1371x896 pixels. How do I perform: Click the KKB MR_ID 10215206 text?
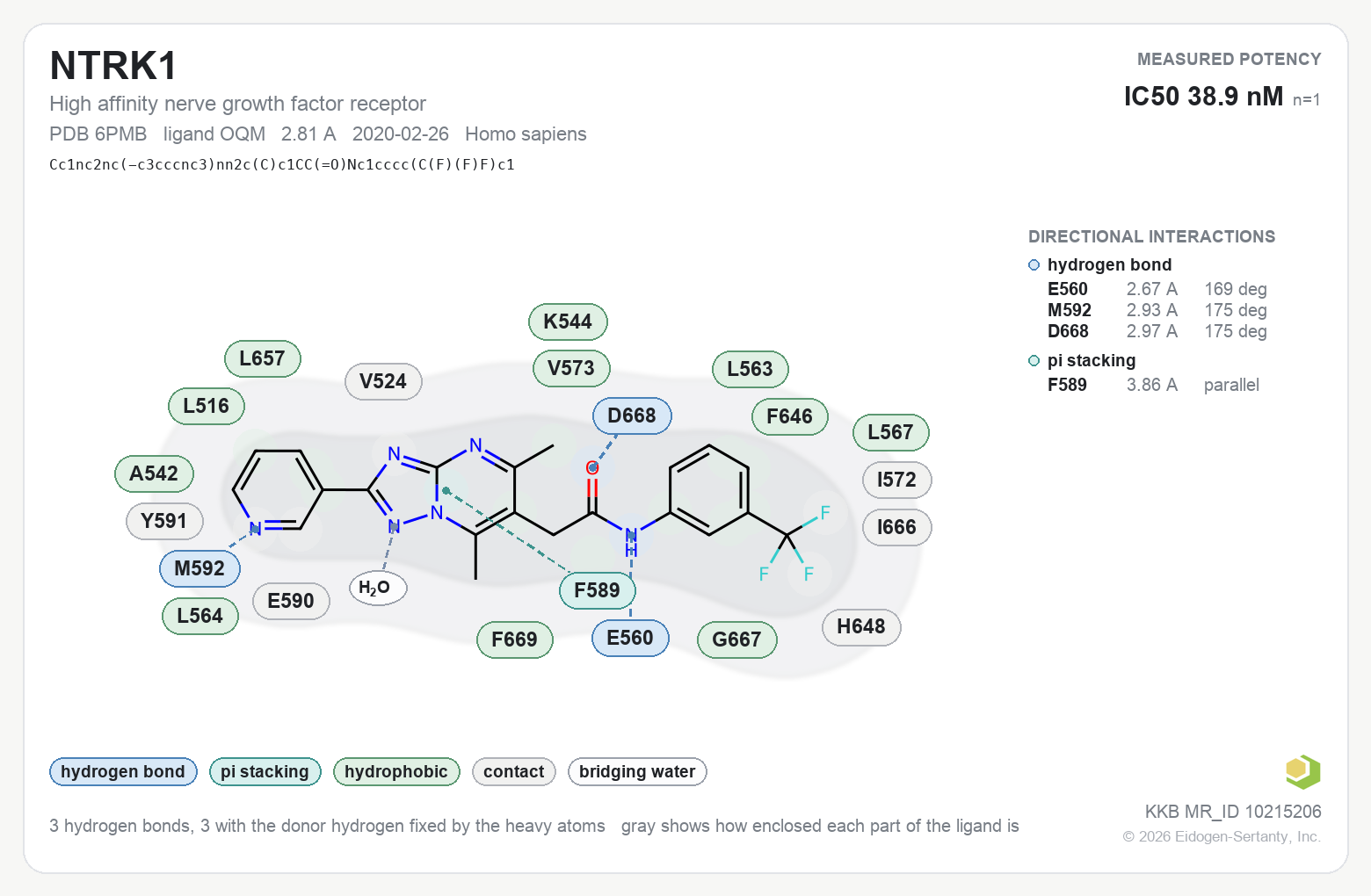pyautogui.click(x=1233, y=812)
